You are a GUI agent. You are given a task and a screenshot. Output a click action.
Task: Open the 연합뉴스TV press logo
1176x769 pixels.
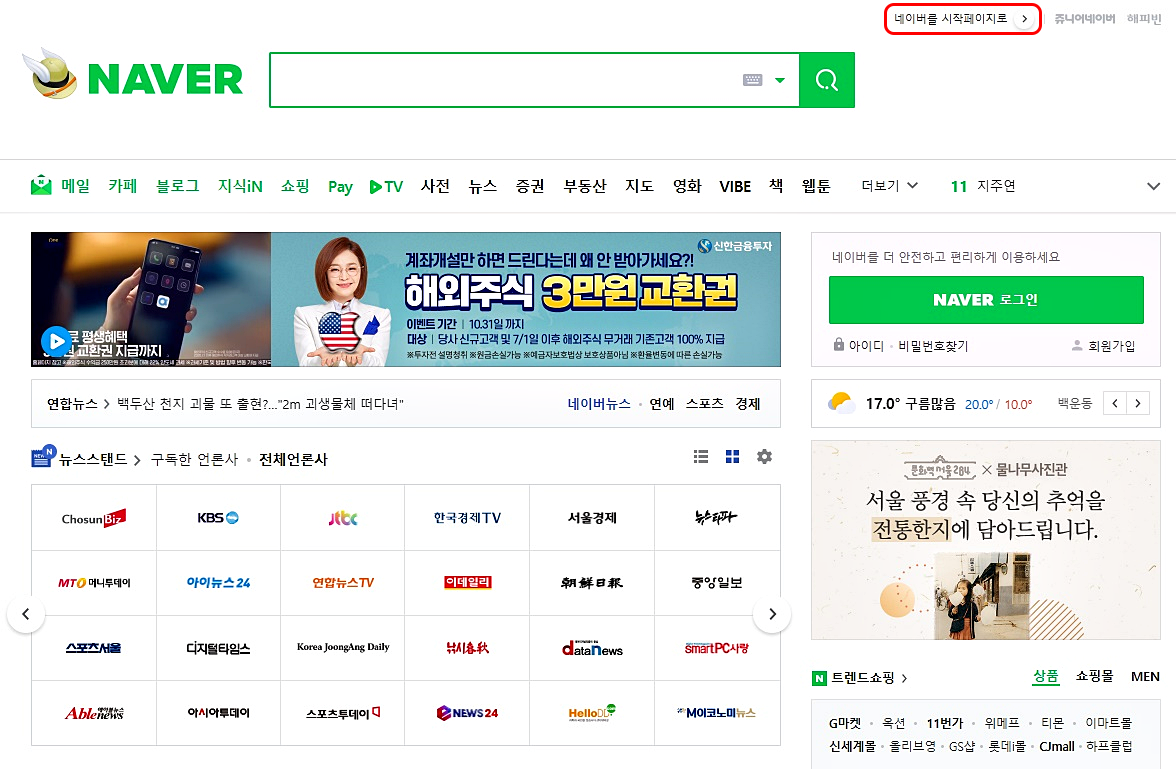[343, 583]
